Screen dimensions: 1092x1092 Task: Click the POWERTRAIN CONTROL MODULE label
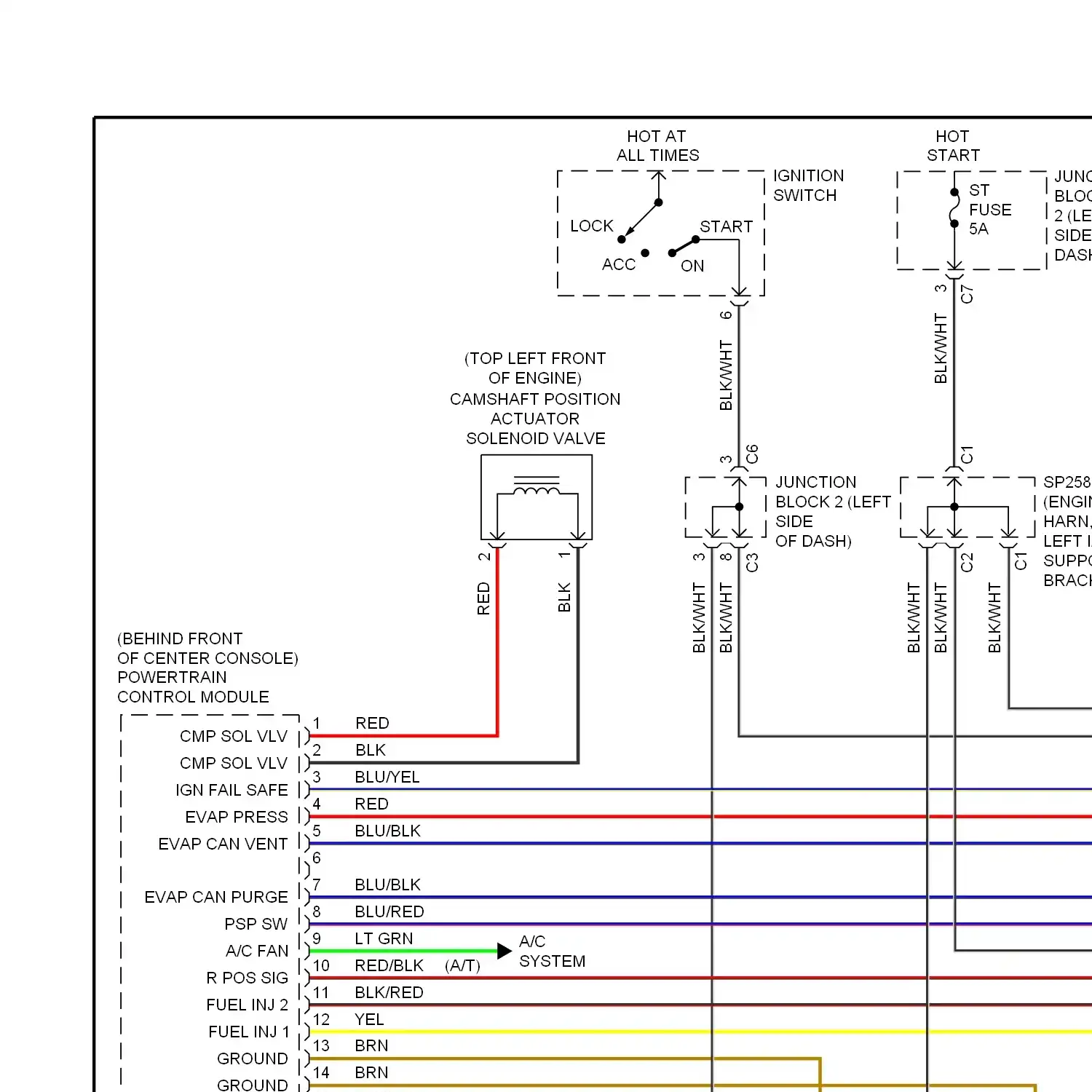pyautogui.click(x=193, y=687)
